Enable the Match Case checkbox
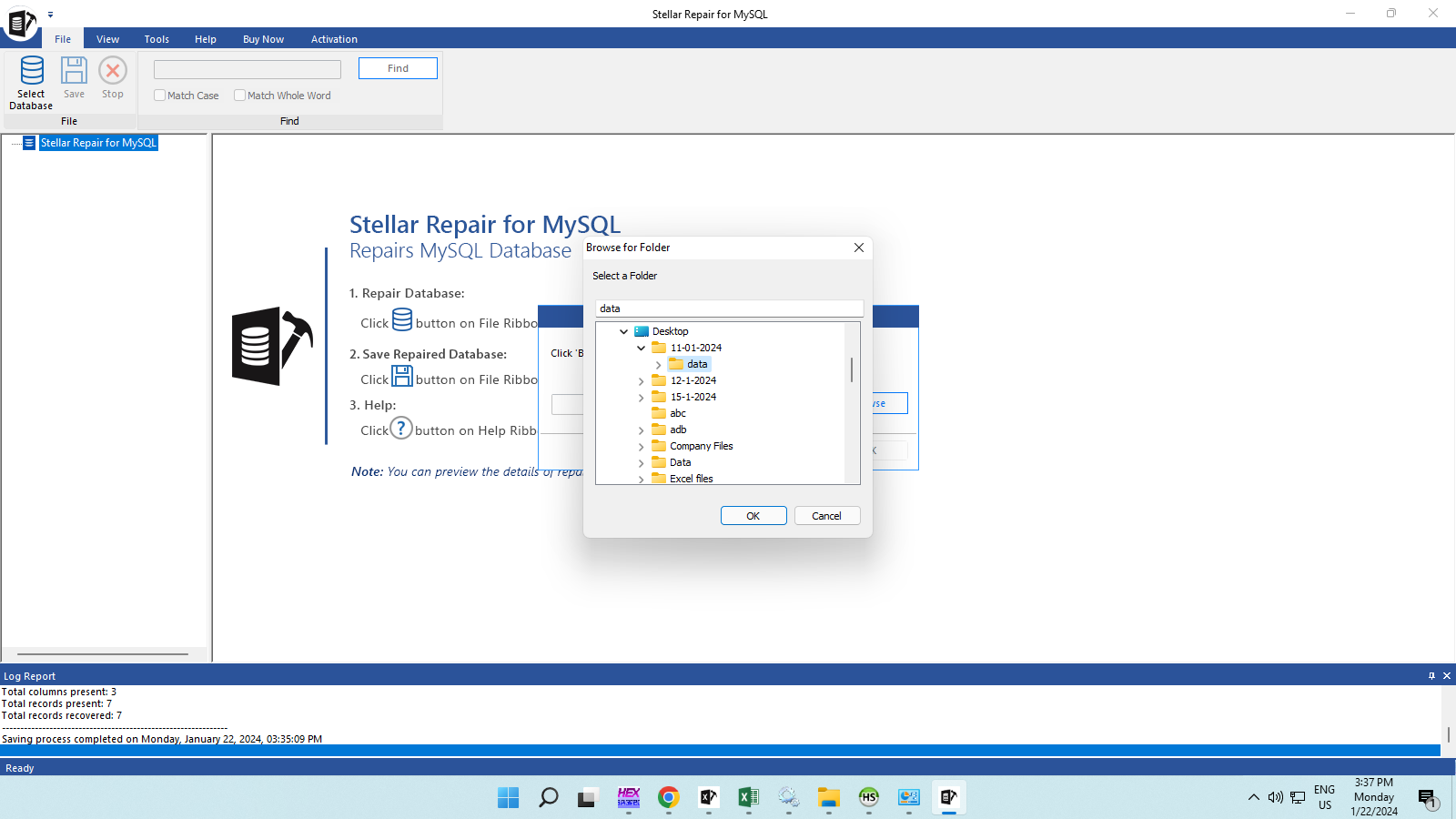1456x819 pixels. click(x=159, y=95)
